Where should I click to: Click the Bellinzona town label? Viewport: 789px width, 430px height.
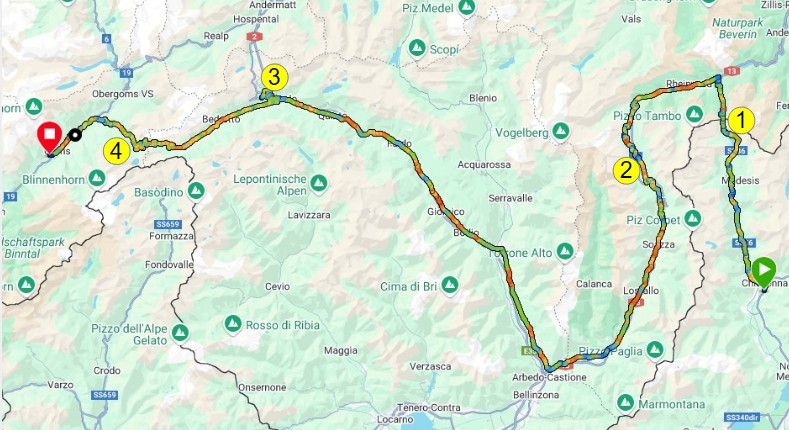point(536,395)
